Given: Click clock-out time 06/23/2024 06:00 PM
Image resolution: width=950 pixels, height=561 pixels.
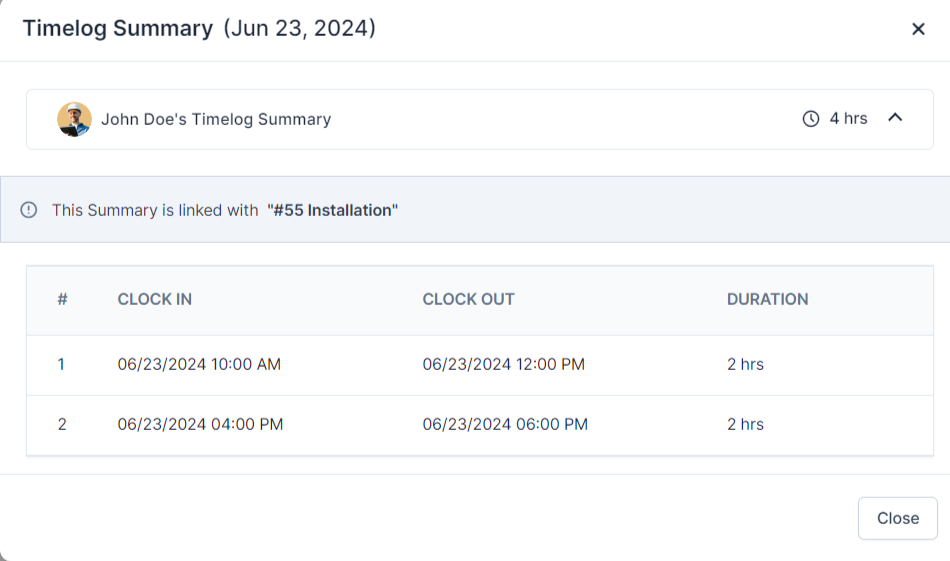Looking at the screenshot, I should [505, 424].
